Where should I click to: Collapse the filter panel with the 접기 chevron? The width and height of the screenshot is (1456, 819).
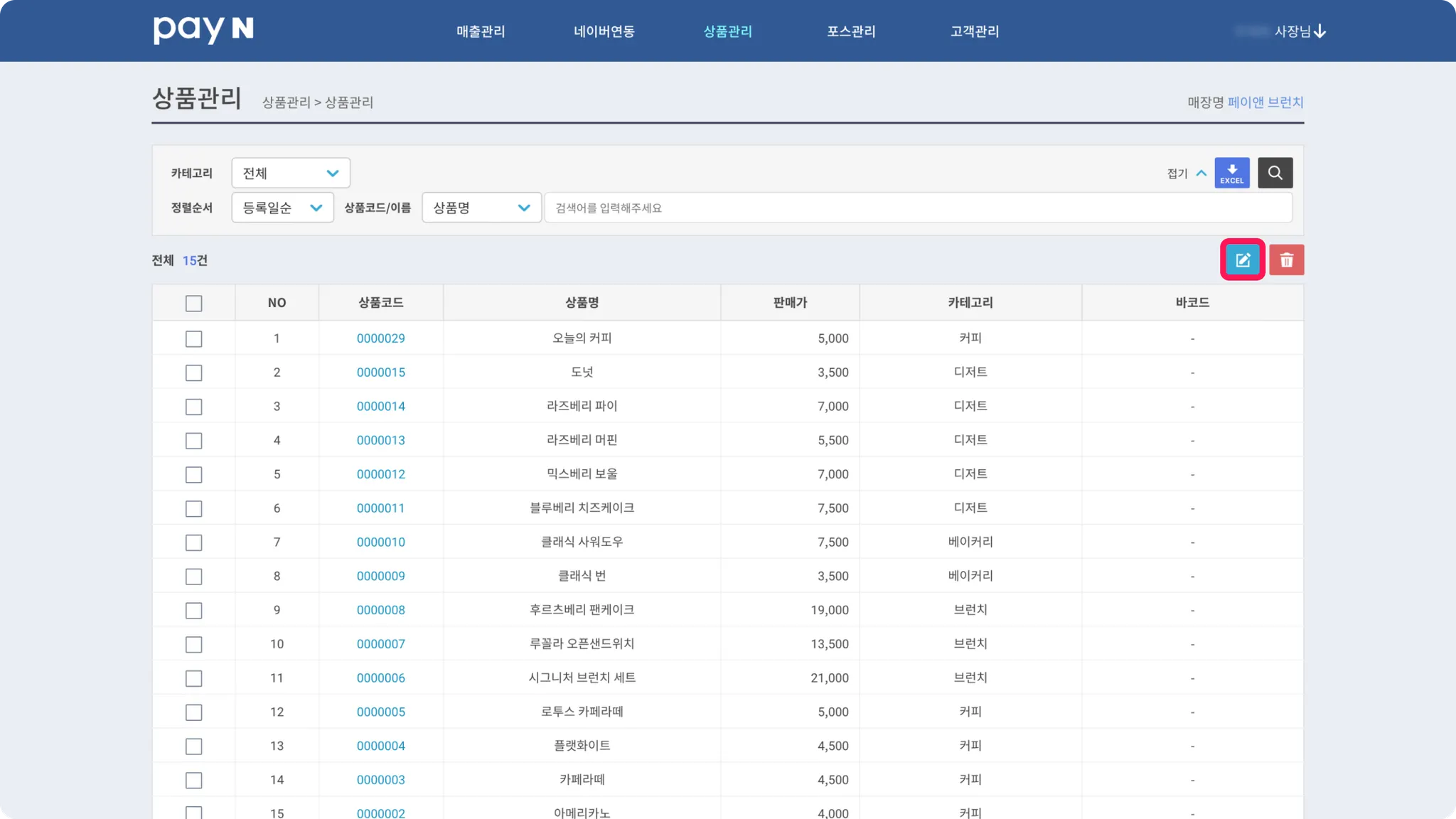[x=1201, y=173]
